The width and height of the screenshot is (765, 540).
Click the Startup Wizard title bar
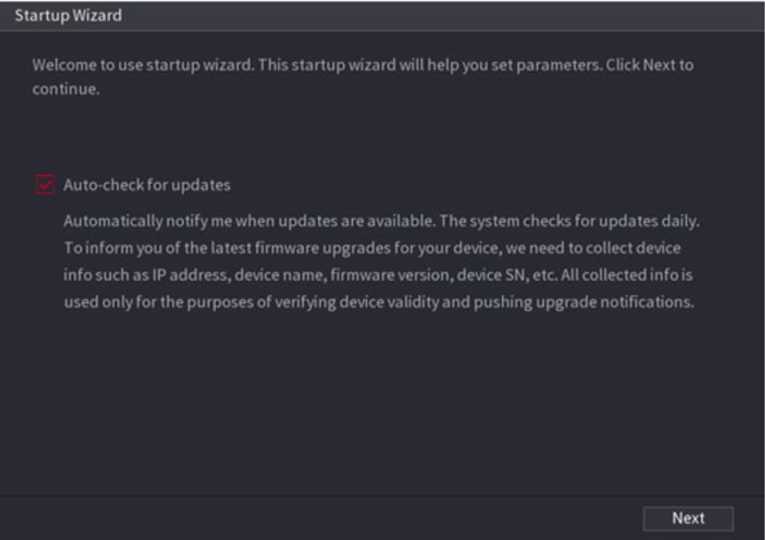click(382, 16)
